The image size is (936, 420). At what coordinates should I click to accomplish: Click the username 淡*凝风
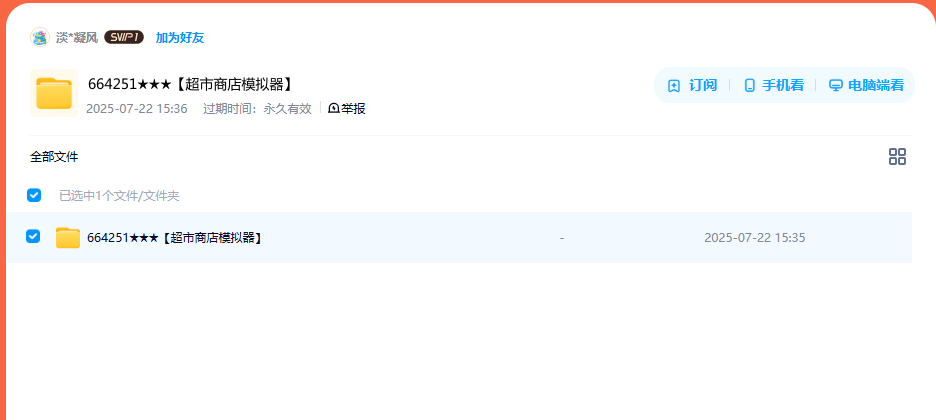tap(76, 38)
